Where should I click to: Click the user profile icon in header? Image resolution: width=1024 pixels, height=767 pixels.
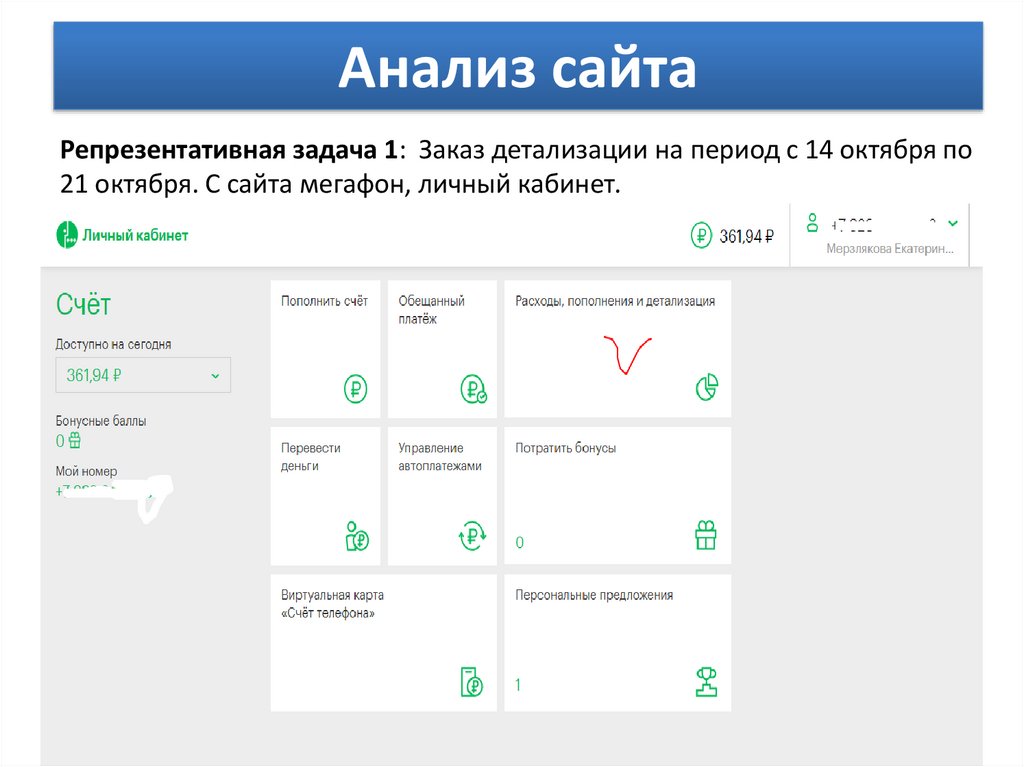(x=812, y=223)
